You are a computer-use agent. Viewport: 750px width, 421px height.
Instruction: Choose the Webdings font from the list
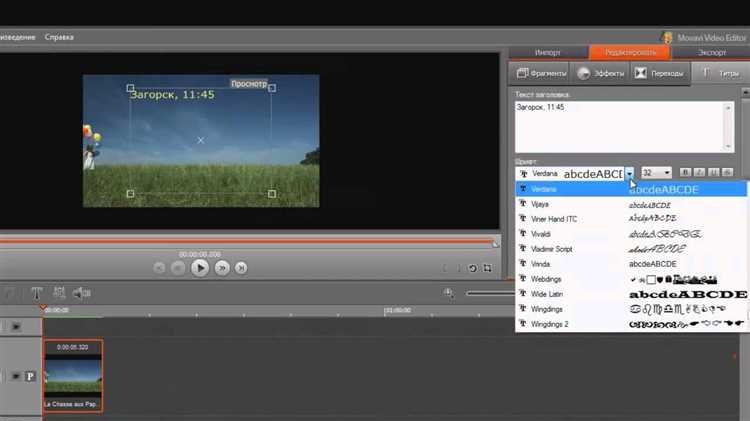pyautogui.click(x=631, y=279)
